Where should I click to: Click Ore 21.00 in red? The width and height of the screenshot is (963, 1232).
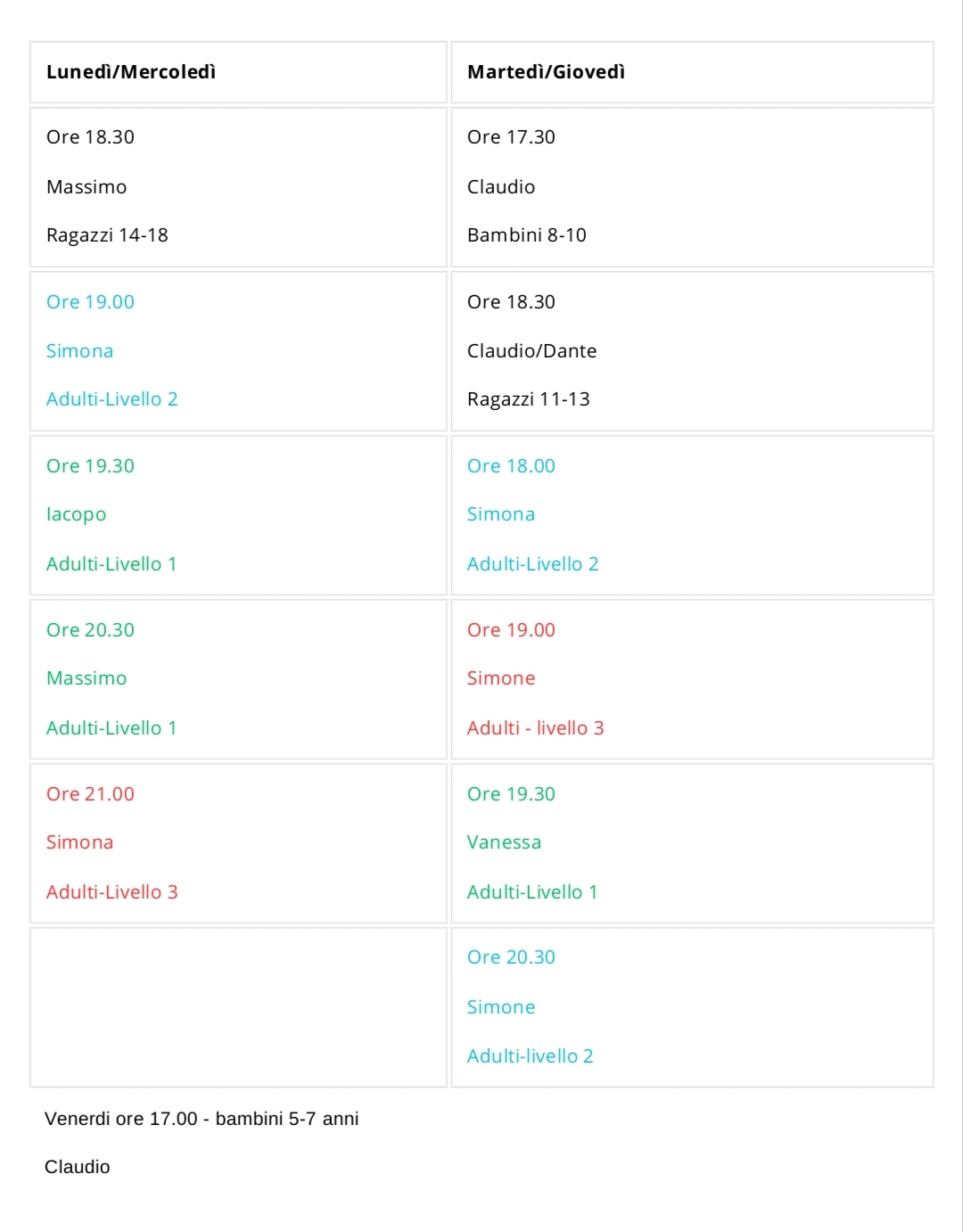(x=90, y=794)
